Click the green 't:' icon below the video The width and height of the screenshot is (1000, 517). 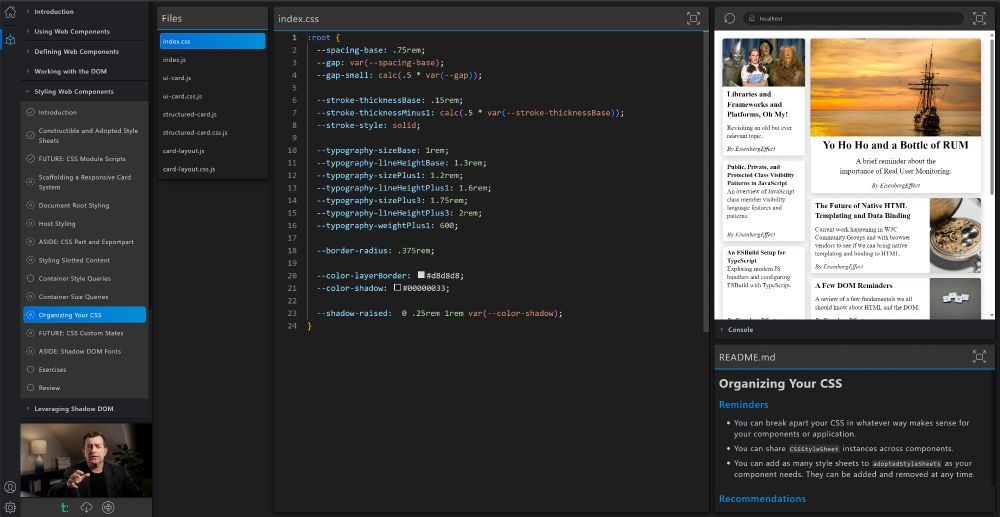(64, 507)
